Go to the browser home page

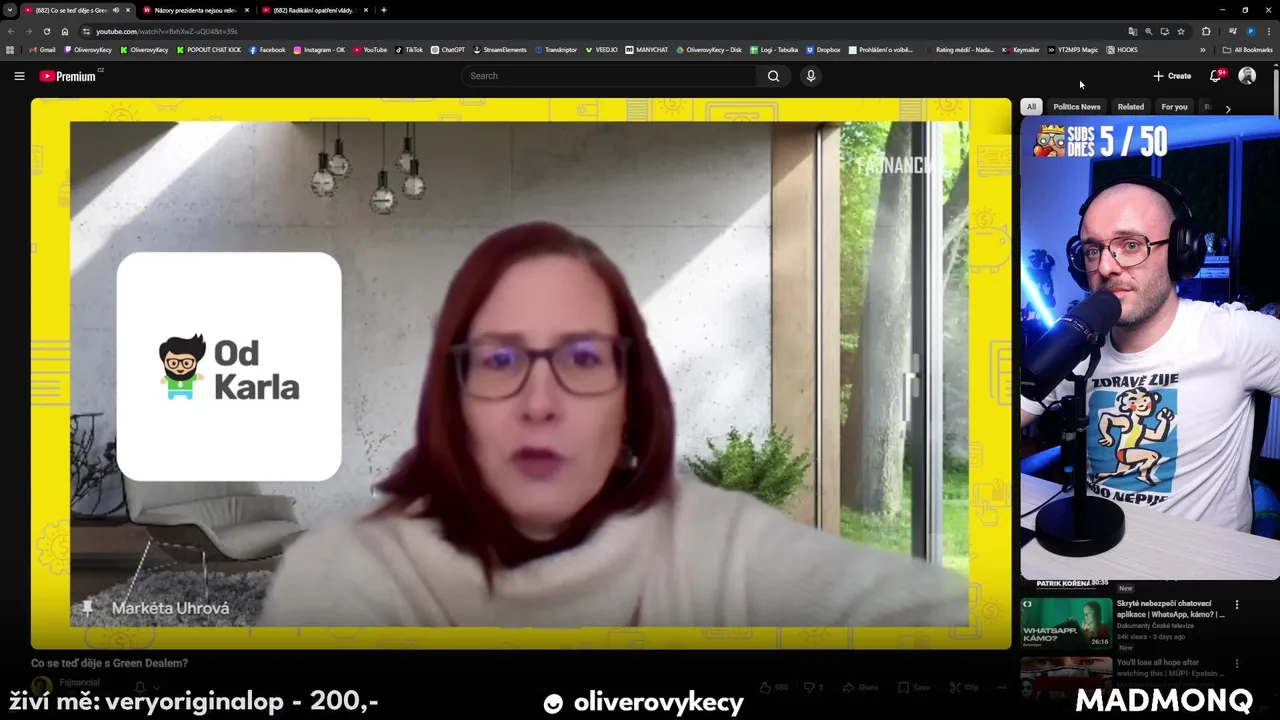[x=65, y=31]
